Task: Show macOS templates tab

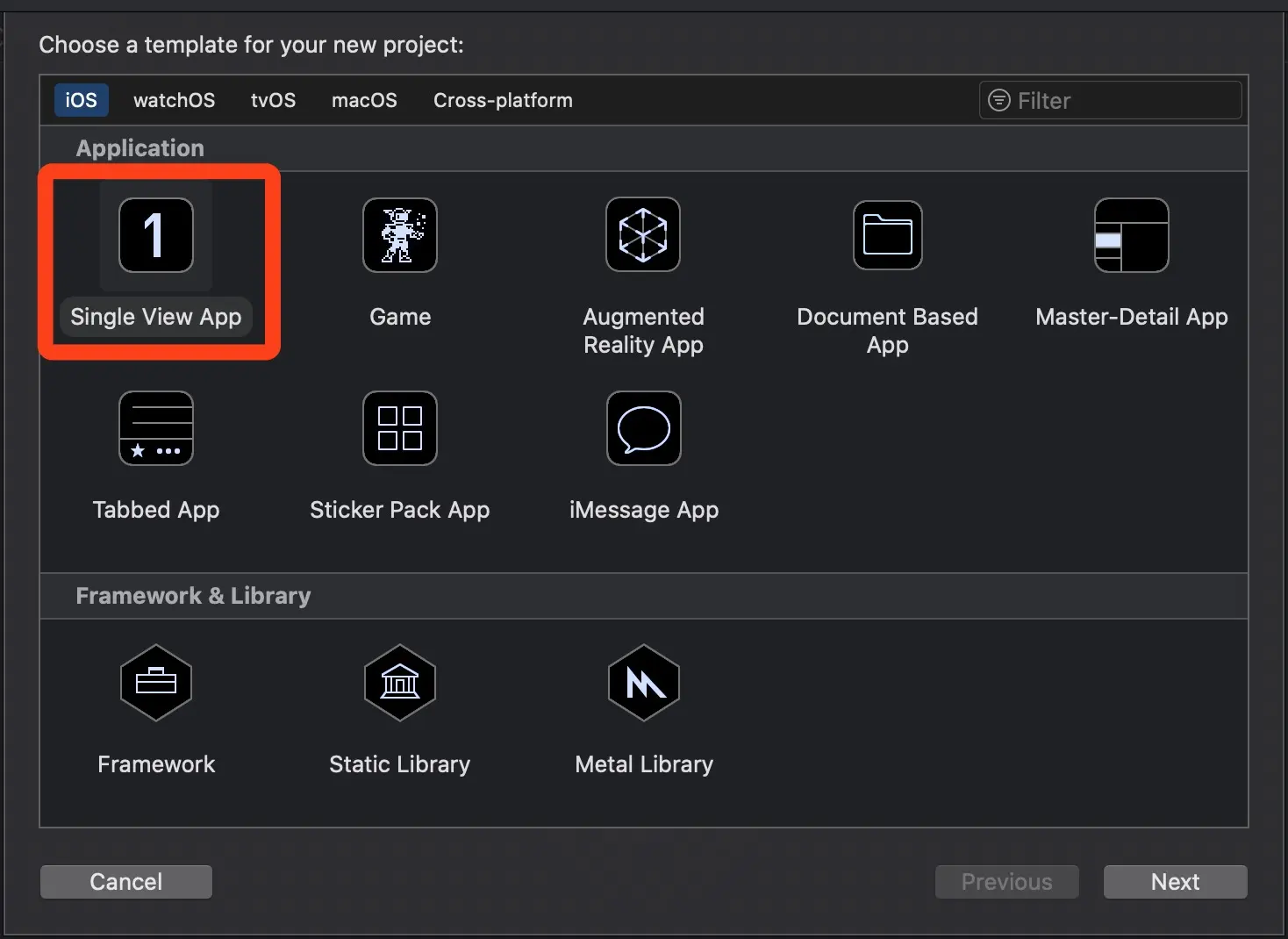Action: [364, 100]
